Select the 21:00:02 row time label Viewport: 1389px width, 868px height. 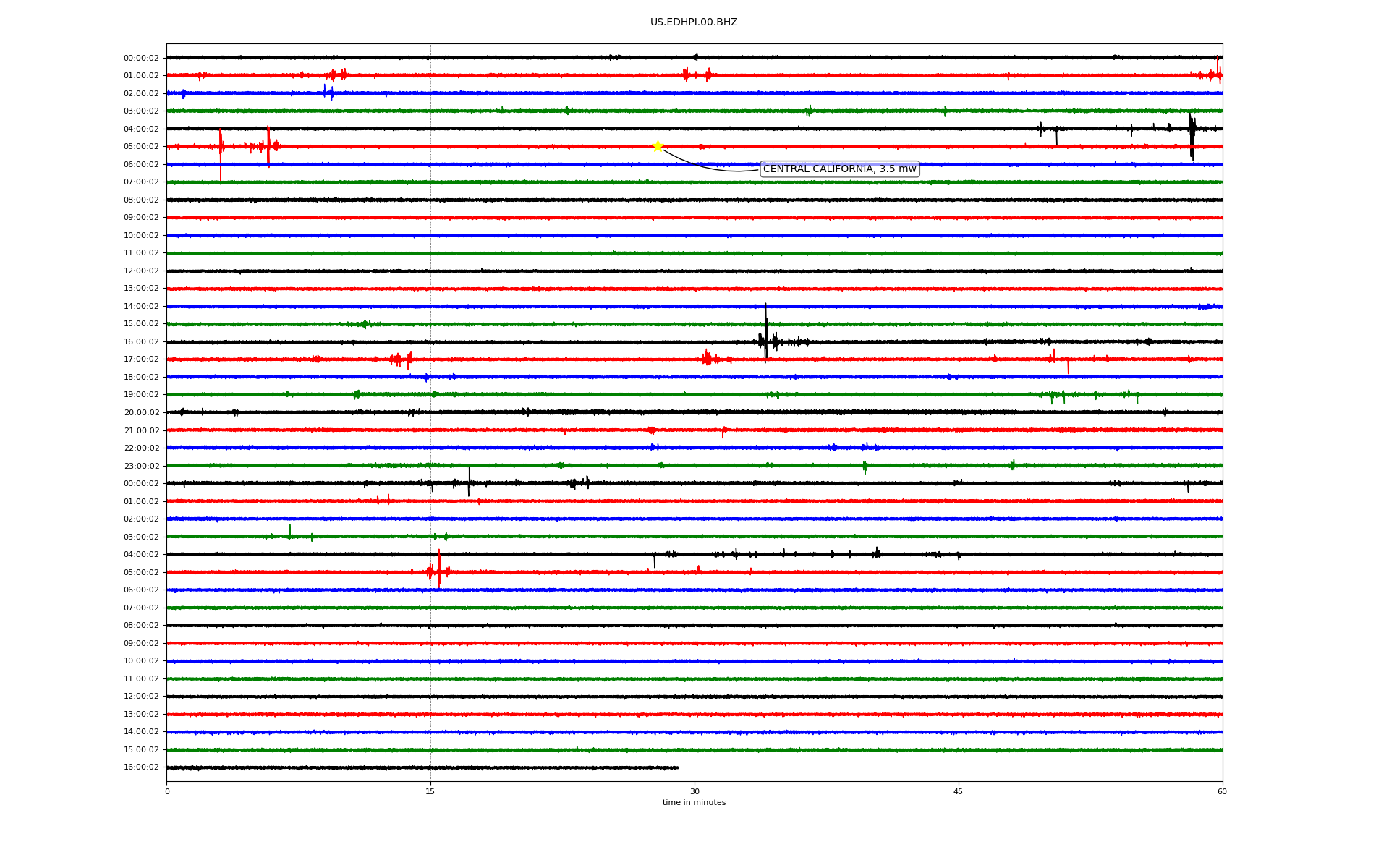point(141,430)
